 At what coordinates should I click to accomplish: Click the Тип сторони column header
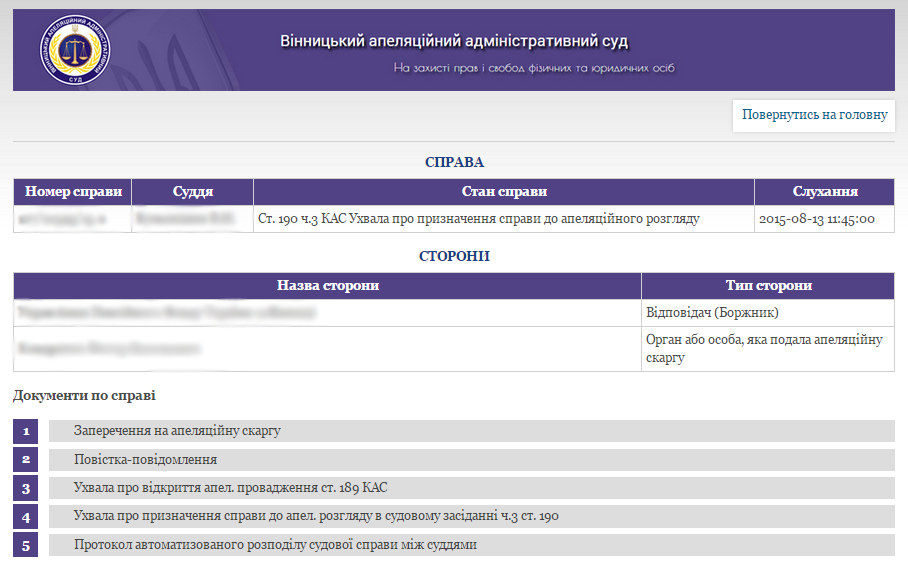(x=767, y=286)
